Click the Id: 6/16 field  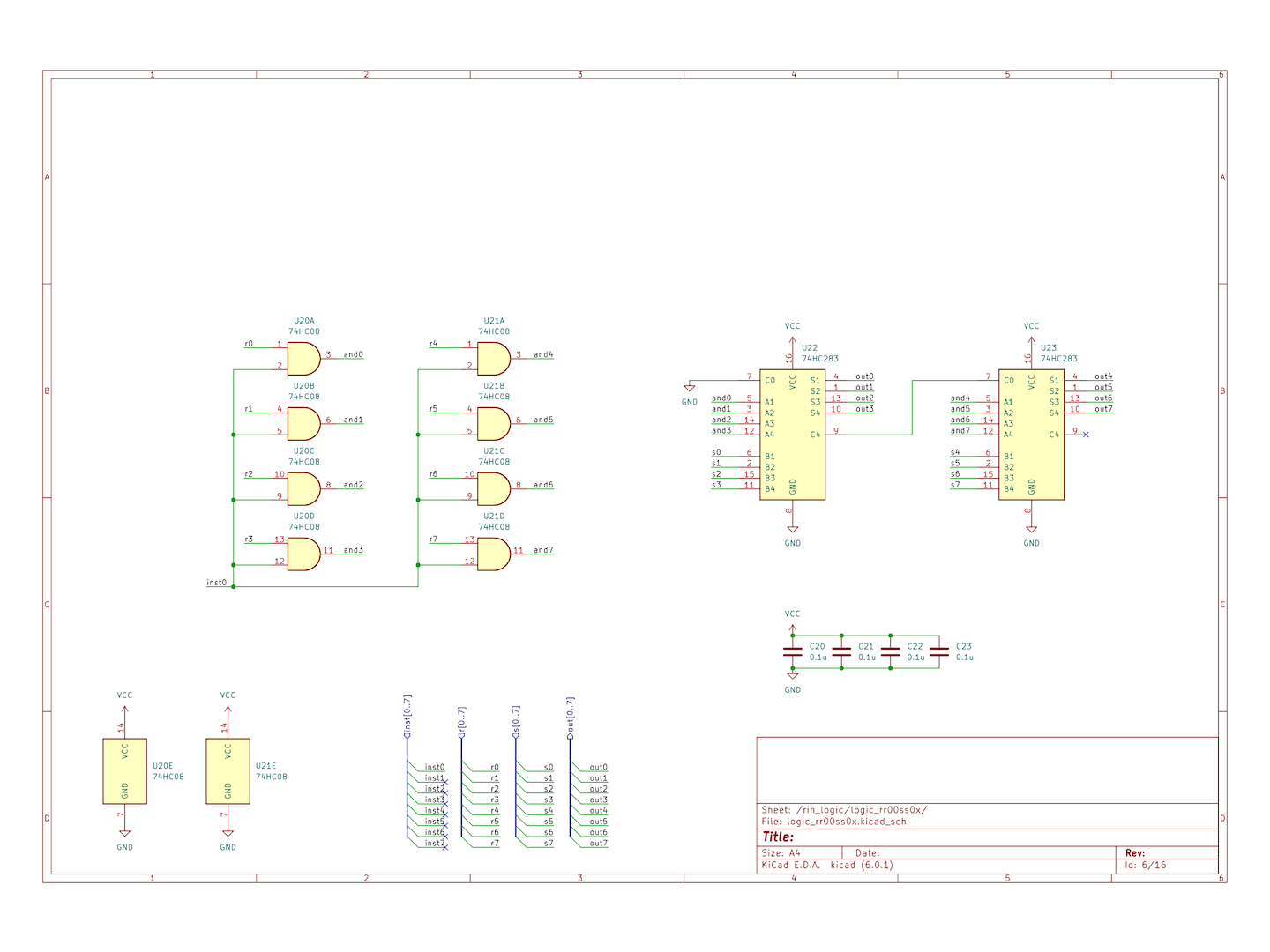[1145, 866]
